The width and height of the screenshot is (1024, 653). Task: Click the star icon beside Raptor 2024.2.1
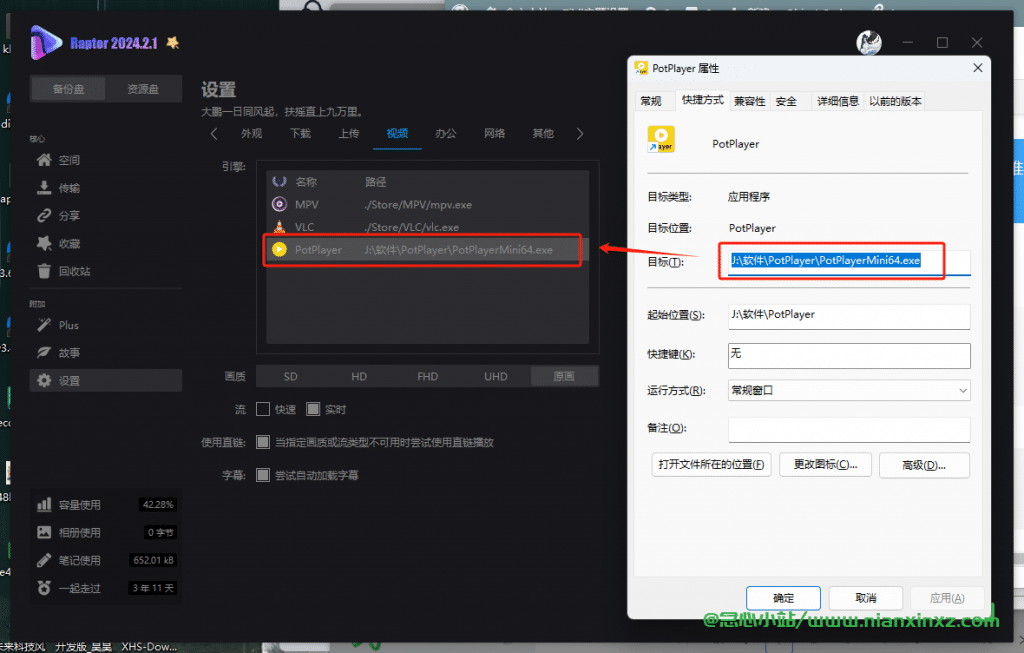pyautogui.click(x=172, y=43)
